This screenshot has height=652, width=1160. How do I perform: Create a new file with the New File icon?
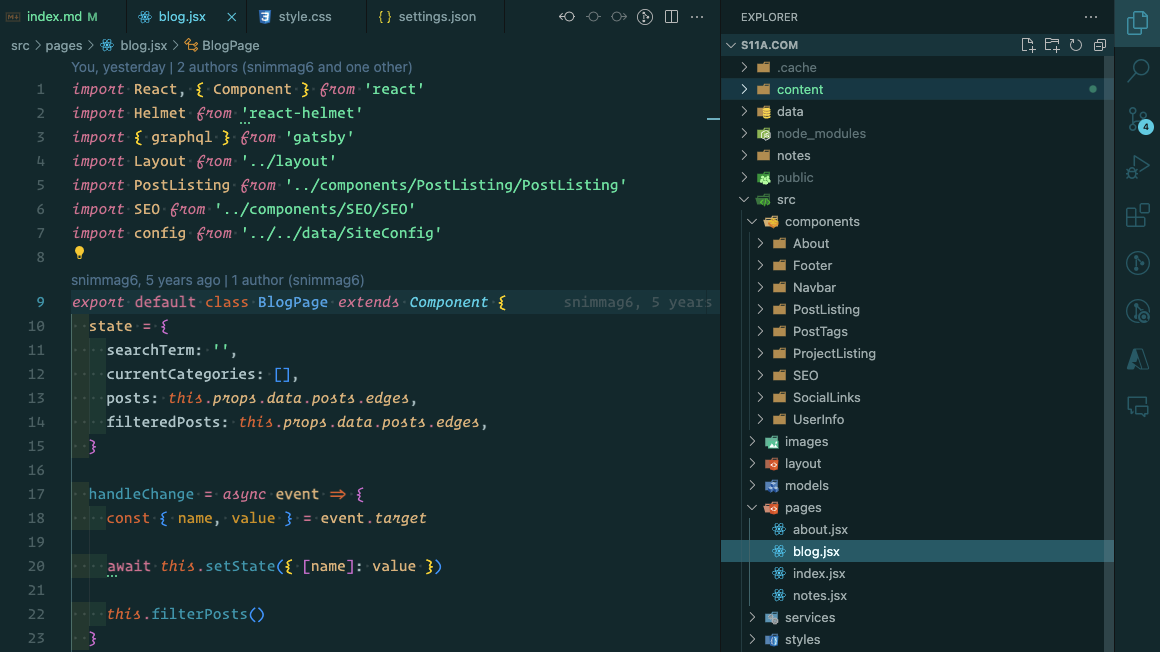(1028, 44)
